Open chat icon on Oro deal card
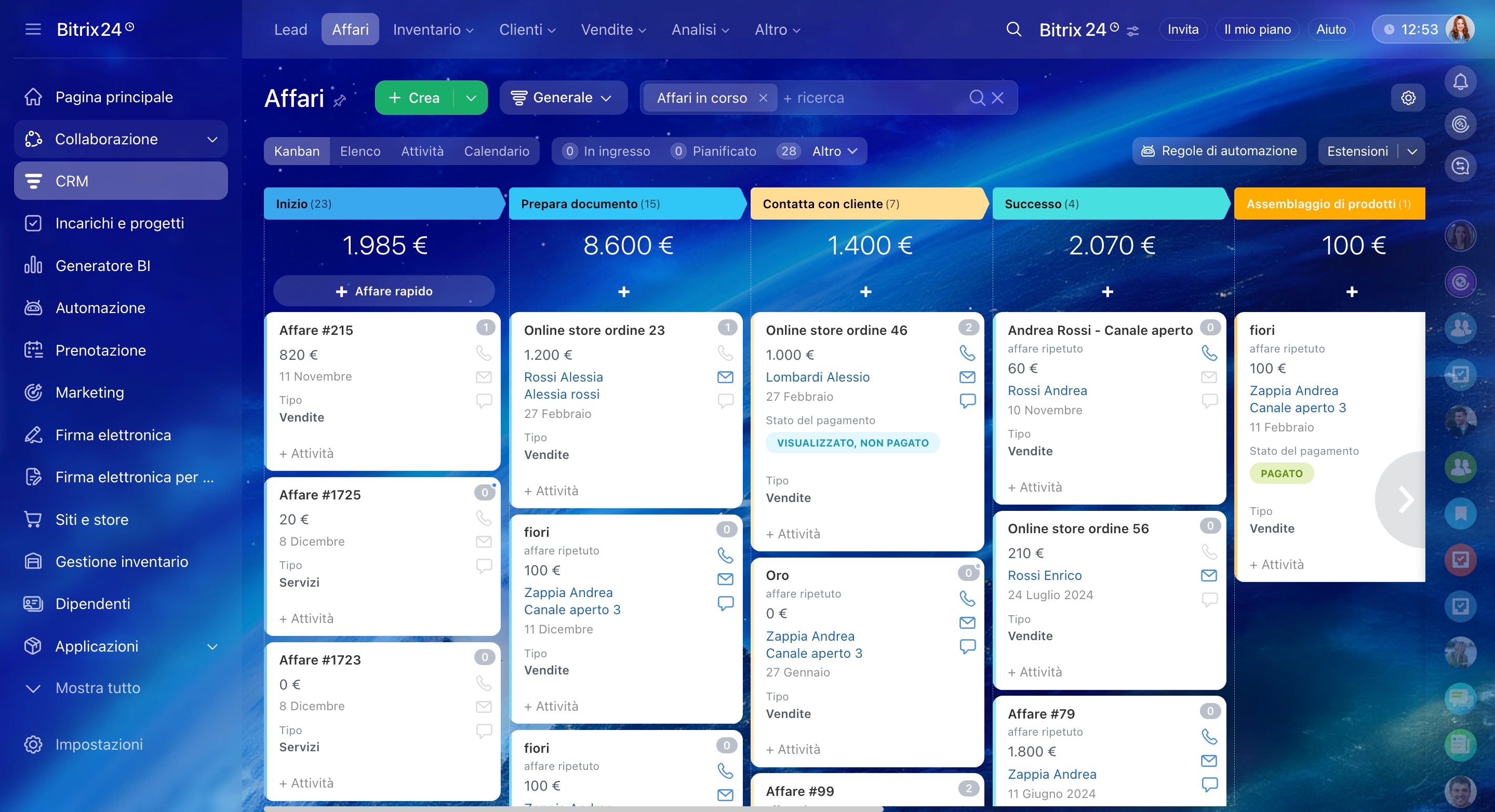The height and width of the screenshot is (812, 1495). point(967,646)
